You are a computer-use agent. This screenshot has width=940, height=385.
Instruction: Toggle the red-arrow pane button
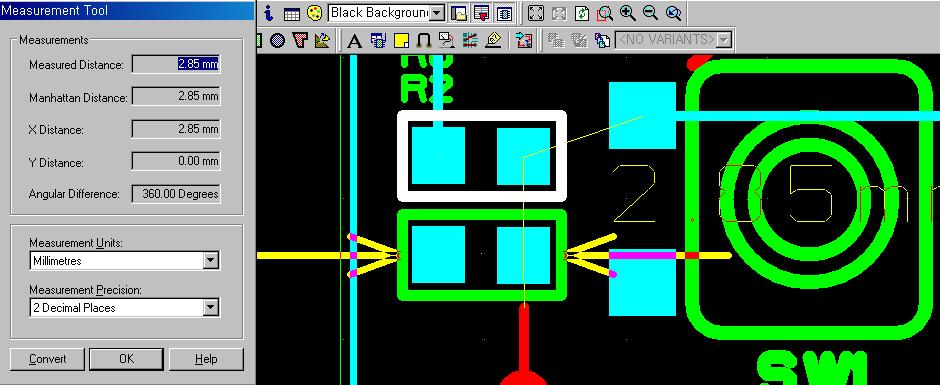(481, 13)
